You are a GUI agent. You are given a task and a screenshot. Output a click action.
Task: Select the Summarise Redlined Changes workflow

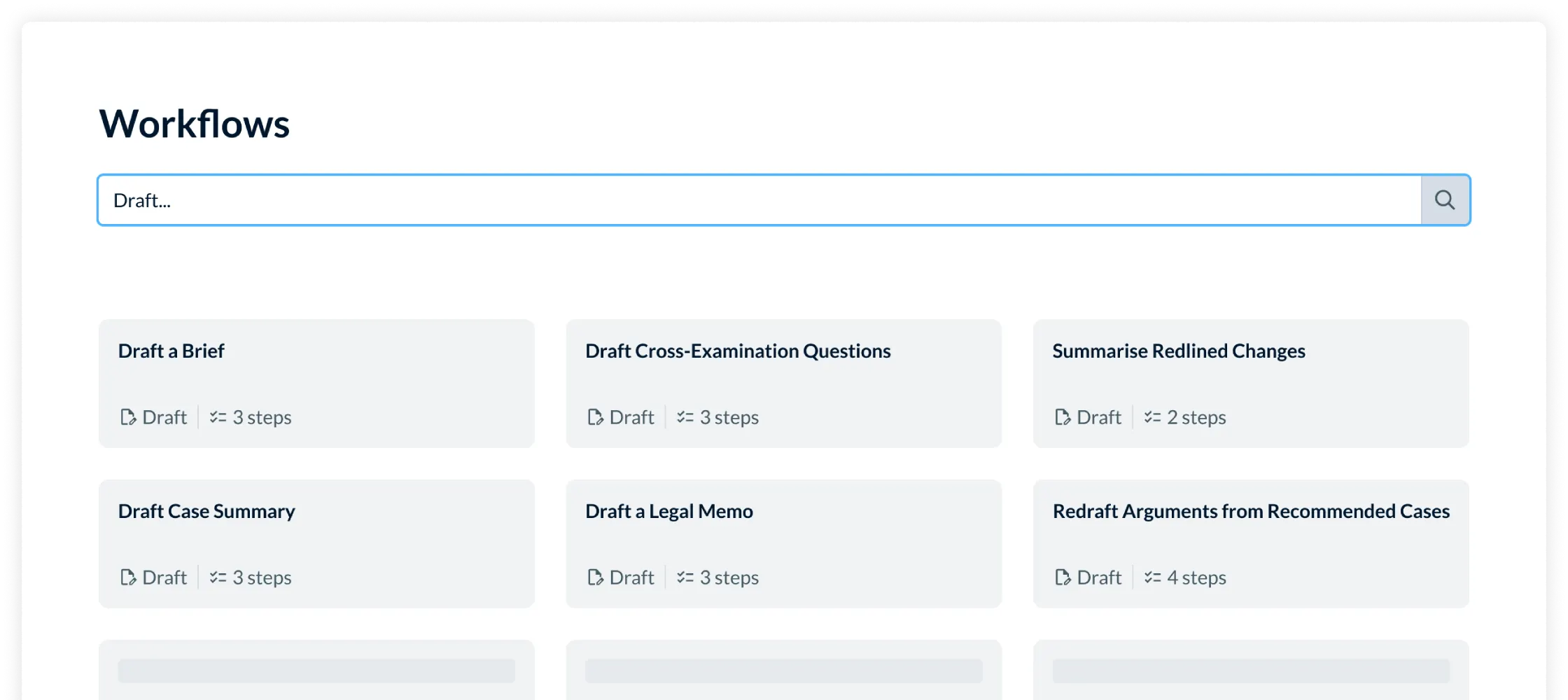click(x=1250, y=383)
